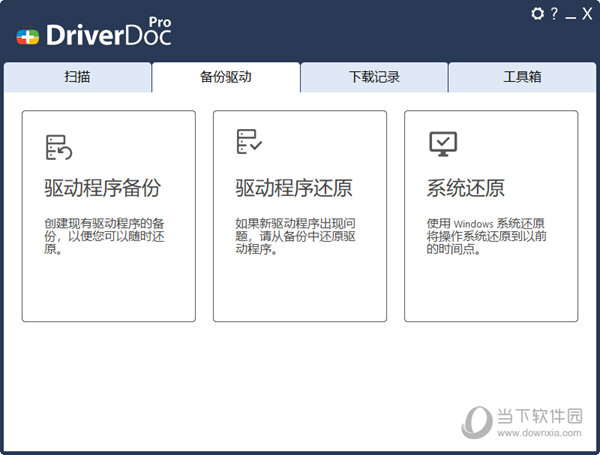600x455 pixels.
Task: Close the DriverDoc window
Action: pyautogui.click(x=587, y=14)
